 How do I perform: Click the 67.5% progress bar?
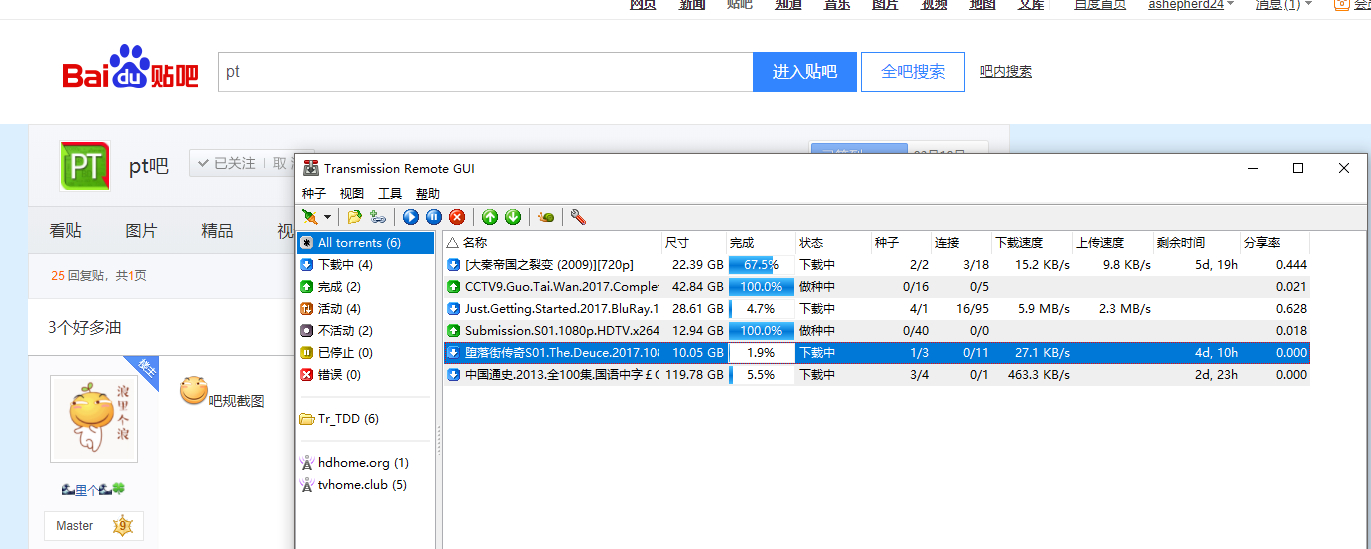[761, 264]
